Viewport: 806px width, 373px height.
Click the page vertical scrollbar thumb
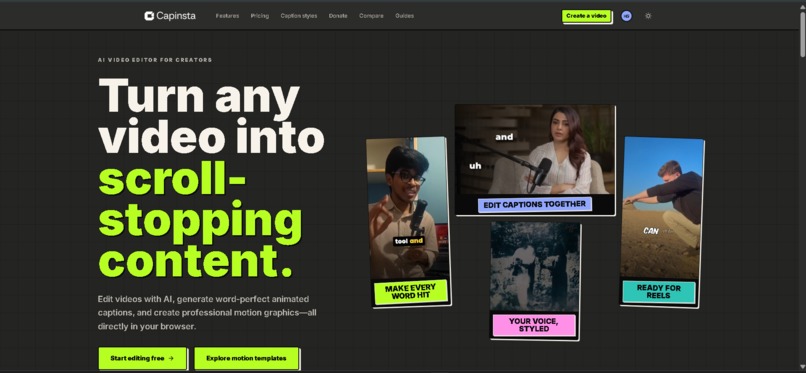click(x=802, y=34)
